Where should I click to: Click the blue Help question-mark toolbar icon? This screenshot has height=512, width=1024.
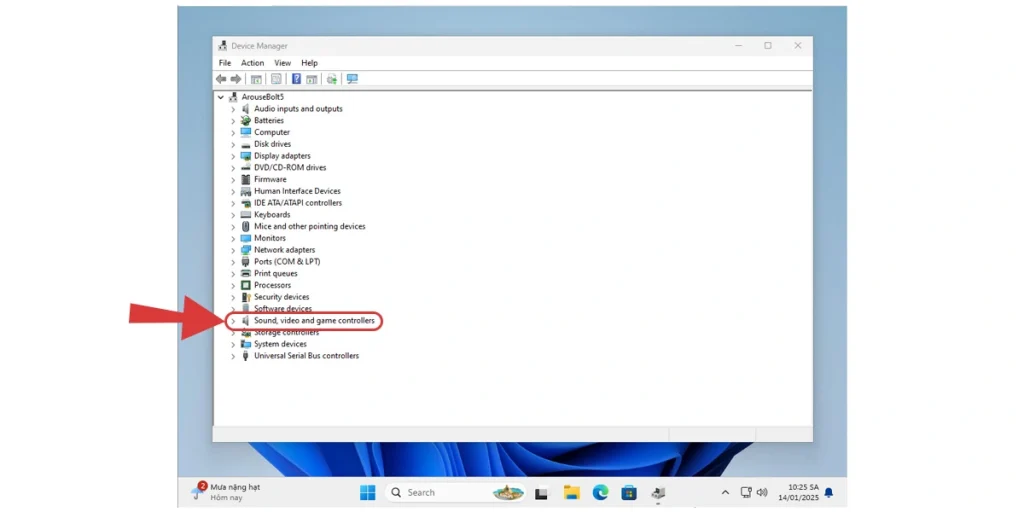(296, 79)
